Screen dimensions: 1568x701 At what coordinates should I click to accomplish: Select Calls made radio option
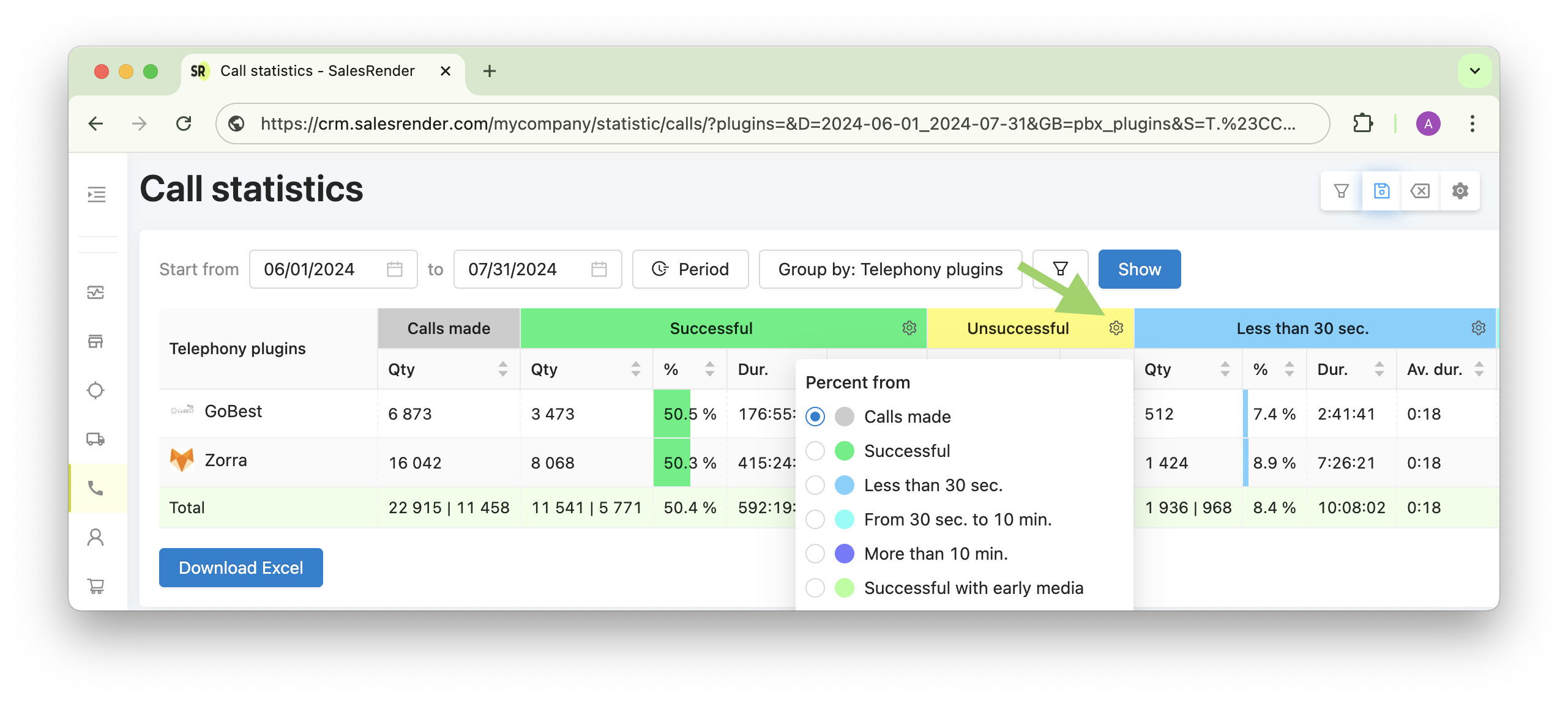click(x=815, y=417)
